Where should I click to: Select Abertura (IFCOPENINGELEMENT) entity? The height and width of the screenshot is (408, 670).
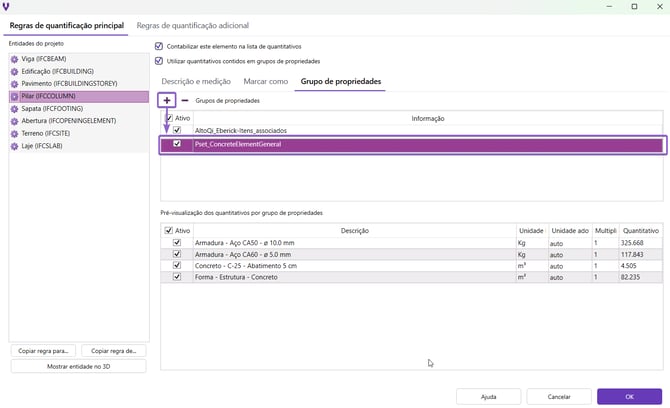click(x=79, y=121)
